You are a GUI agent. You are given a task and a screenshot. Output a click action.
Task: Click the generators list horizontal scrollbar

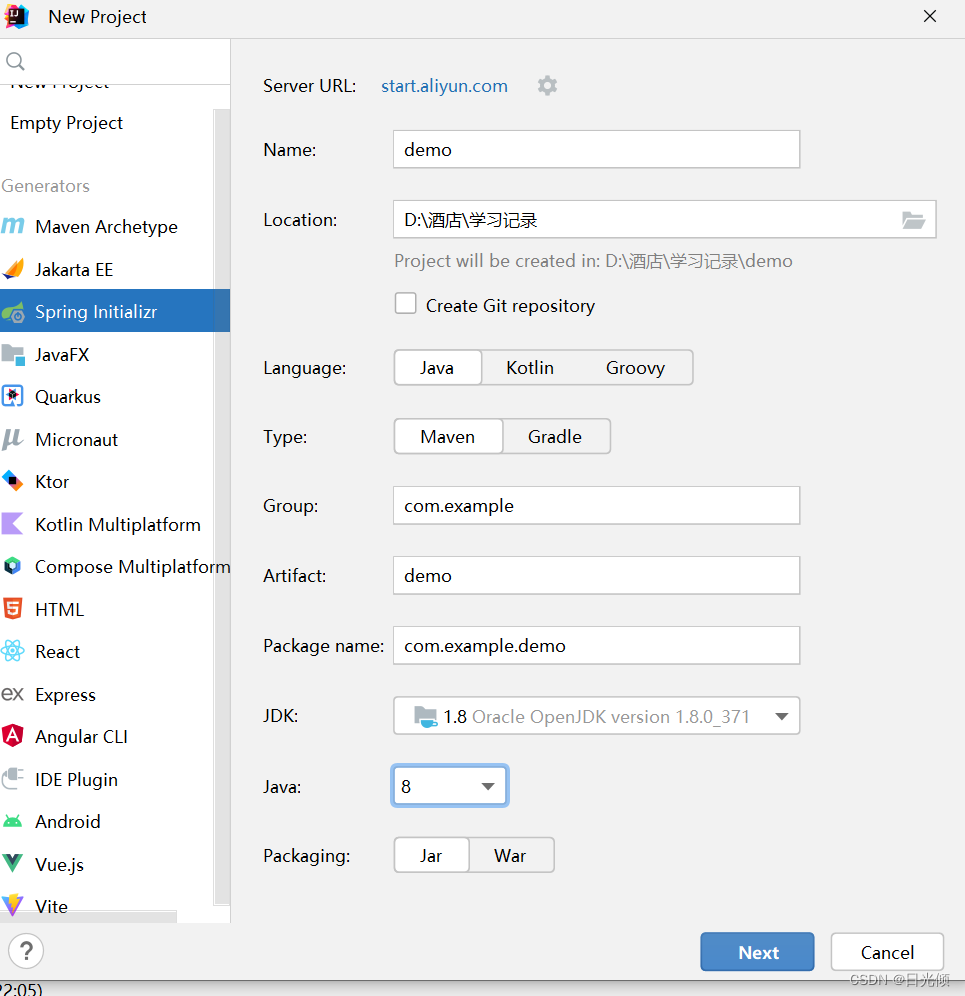coord(88,917)
